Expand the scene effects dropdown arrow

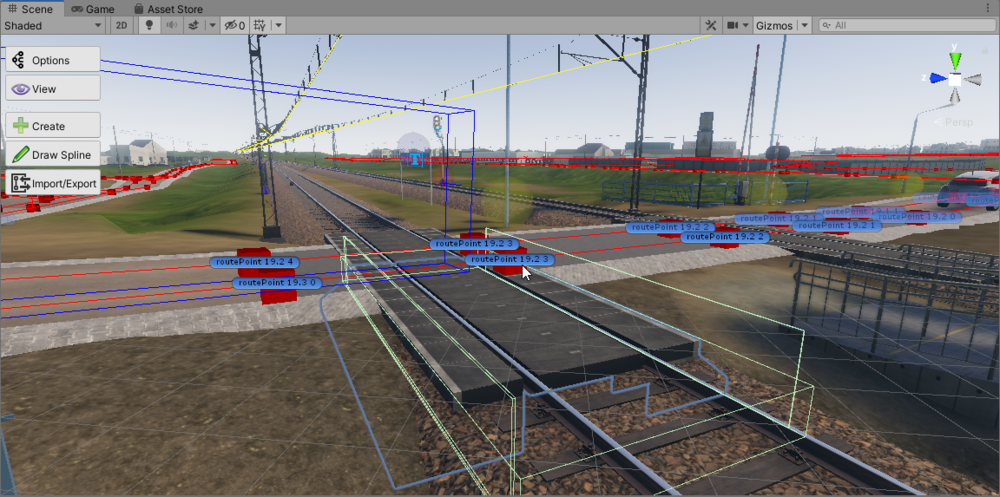pyautogui.click(x=212, y=26)
